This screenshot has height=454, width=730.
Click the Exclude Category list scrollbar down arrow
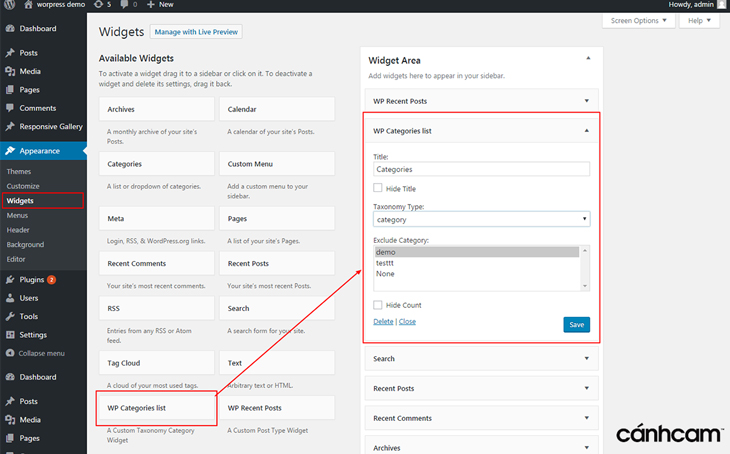click(x=585, y=286)
